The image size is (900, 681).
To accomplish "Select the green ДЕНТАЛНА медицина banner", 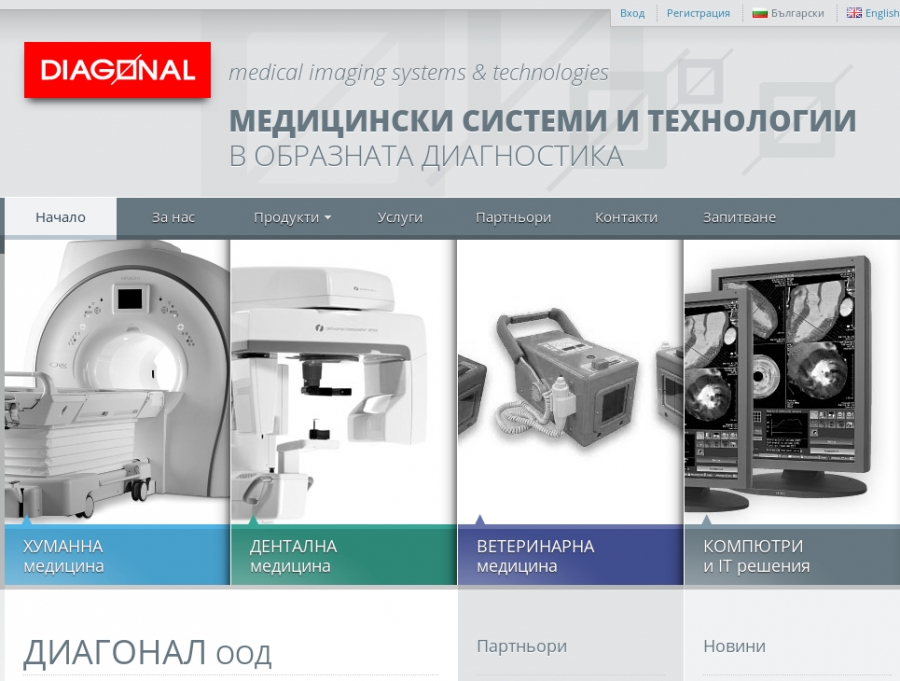I will (x=343, y=556).
